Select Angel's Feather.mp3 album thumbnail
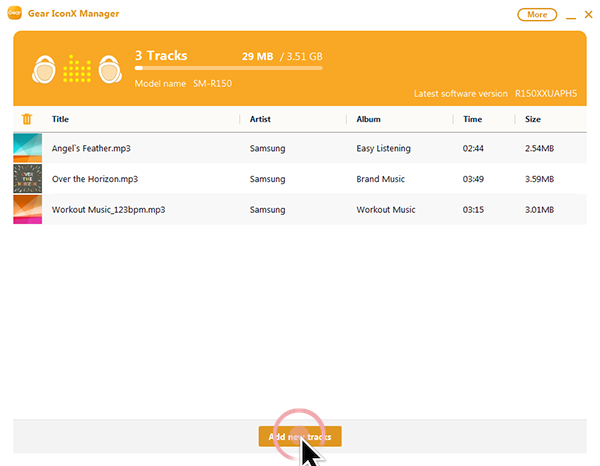 click(28, 148)
